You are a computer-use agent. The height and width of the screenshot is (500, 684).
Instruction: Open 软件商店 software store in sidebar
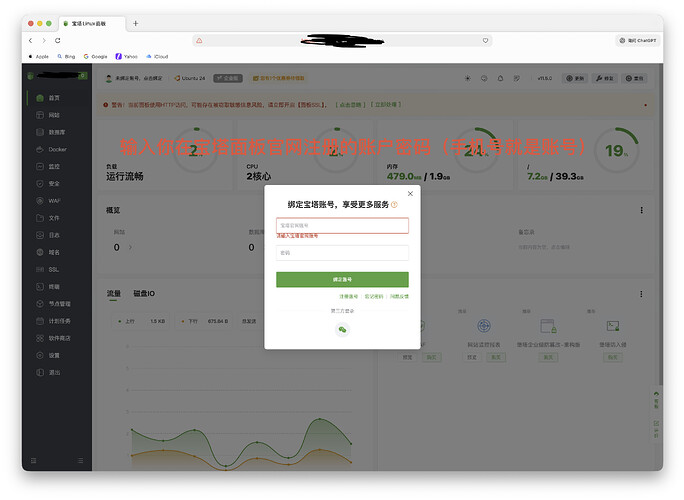(59, 338)
